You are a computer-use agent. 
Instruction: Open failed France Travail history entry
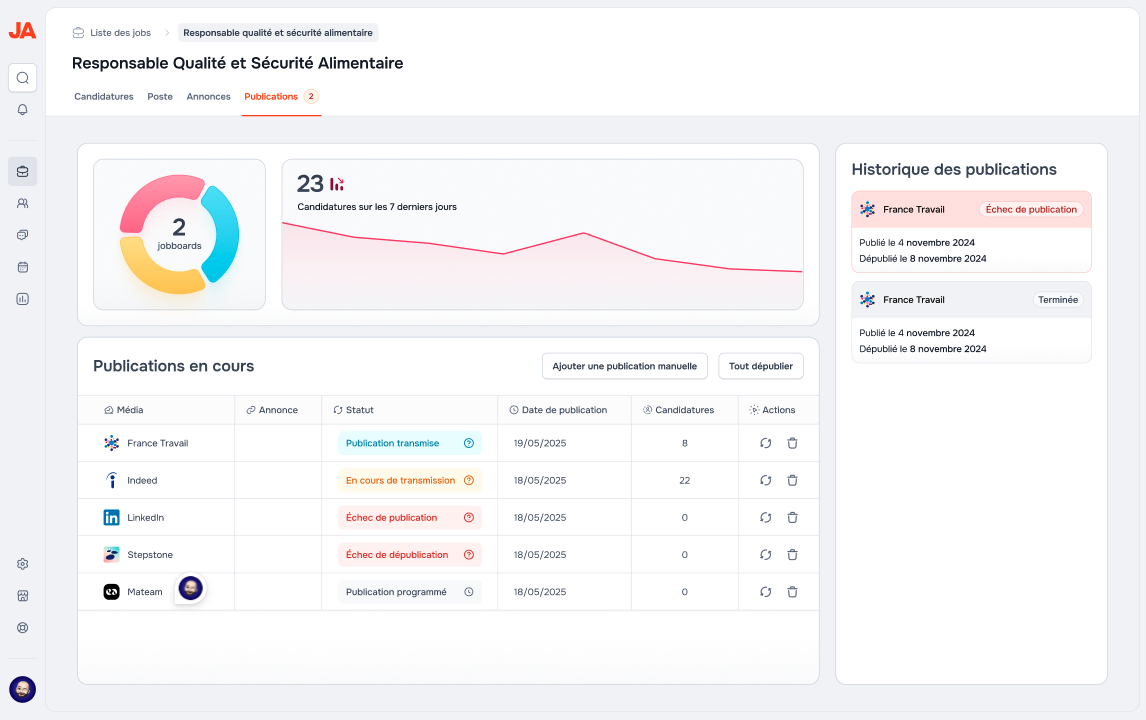point(971,232)
